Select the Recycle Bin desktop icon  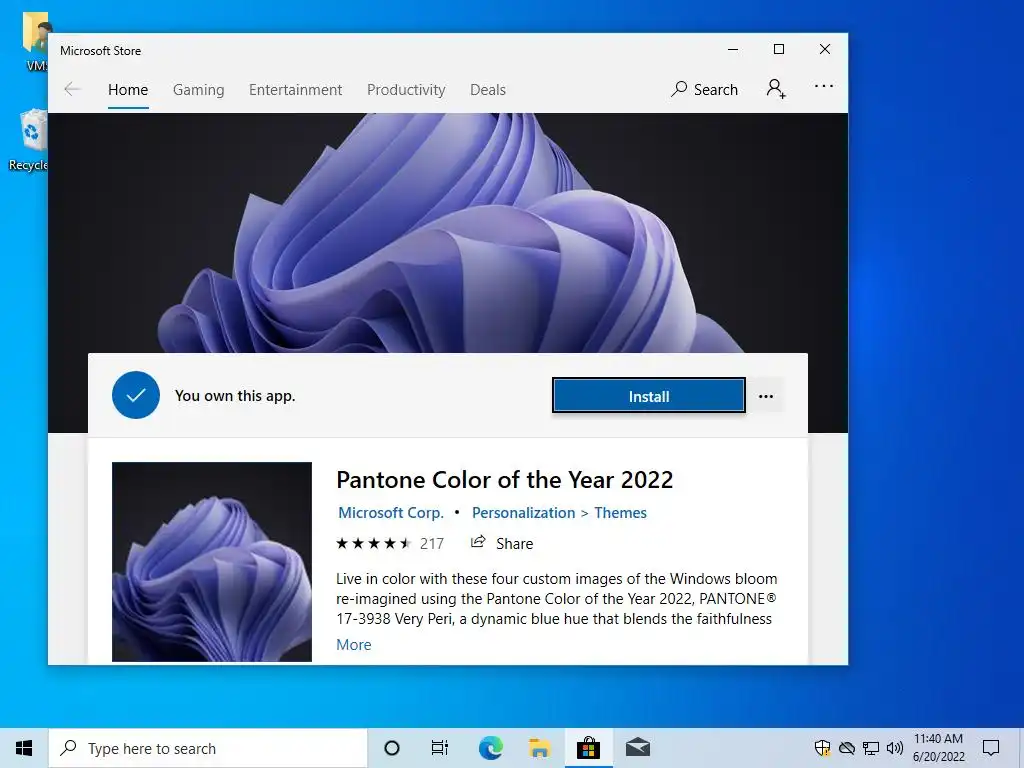click(x=28, y=141)
